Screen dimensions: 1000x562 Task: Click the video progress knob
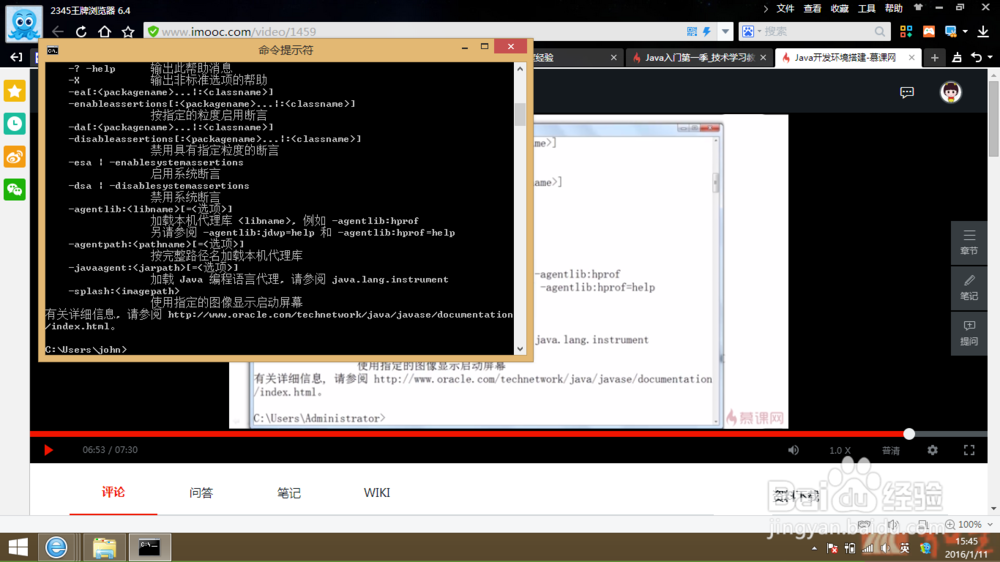coord(909,434)
